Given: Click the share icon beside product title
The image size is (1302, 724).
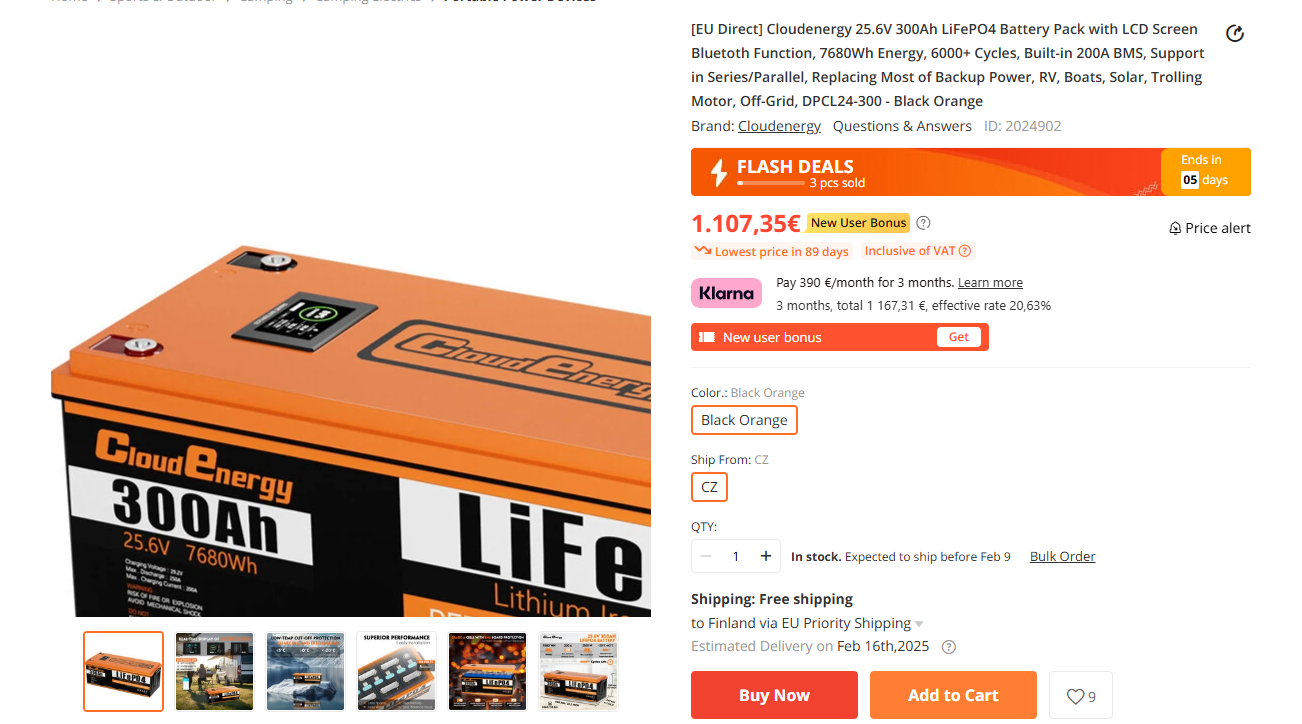Looking at the screenshot, I should coord(1235,34).
